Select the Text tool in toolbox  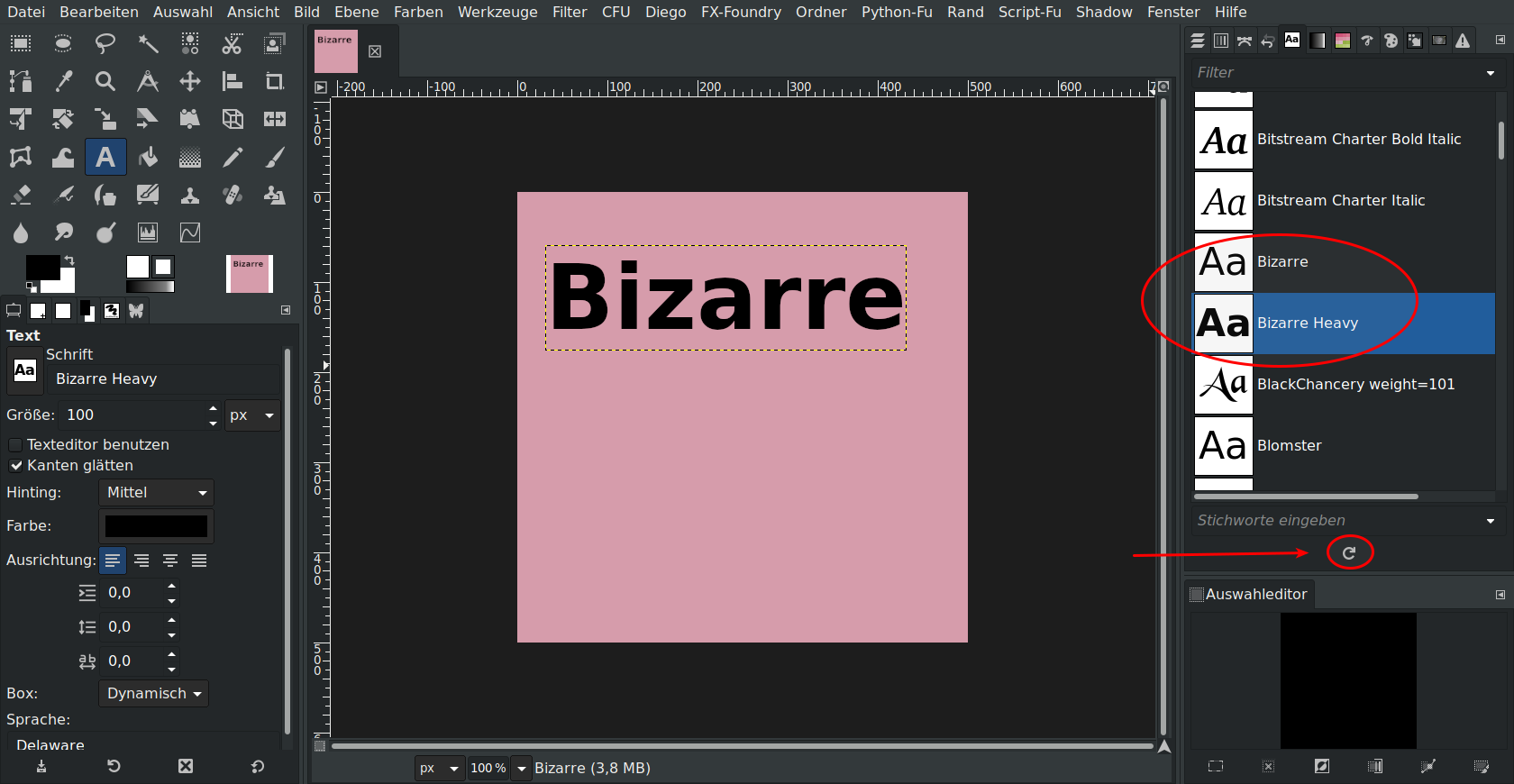(105, 157)
